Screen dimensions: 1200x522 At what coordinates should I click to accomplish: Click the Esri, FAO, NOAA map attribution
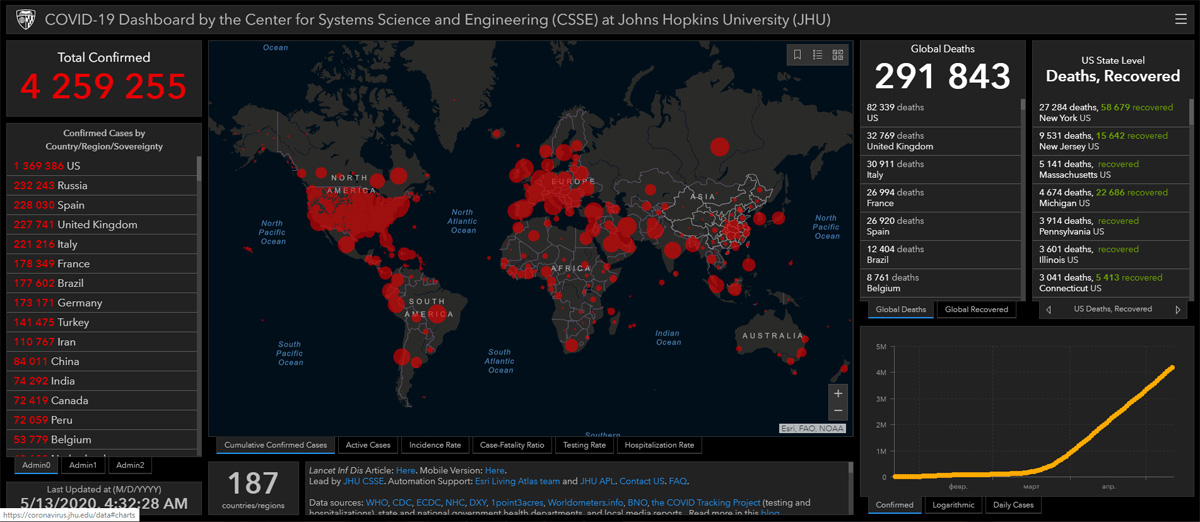[814, 428]
